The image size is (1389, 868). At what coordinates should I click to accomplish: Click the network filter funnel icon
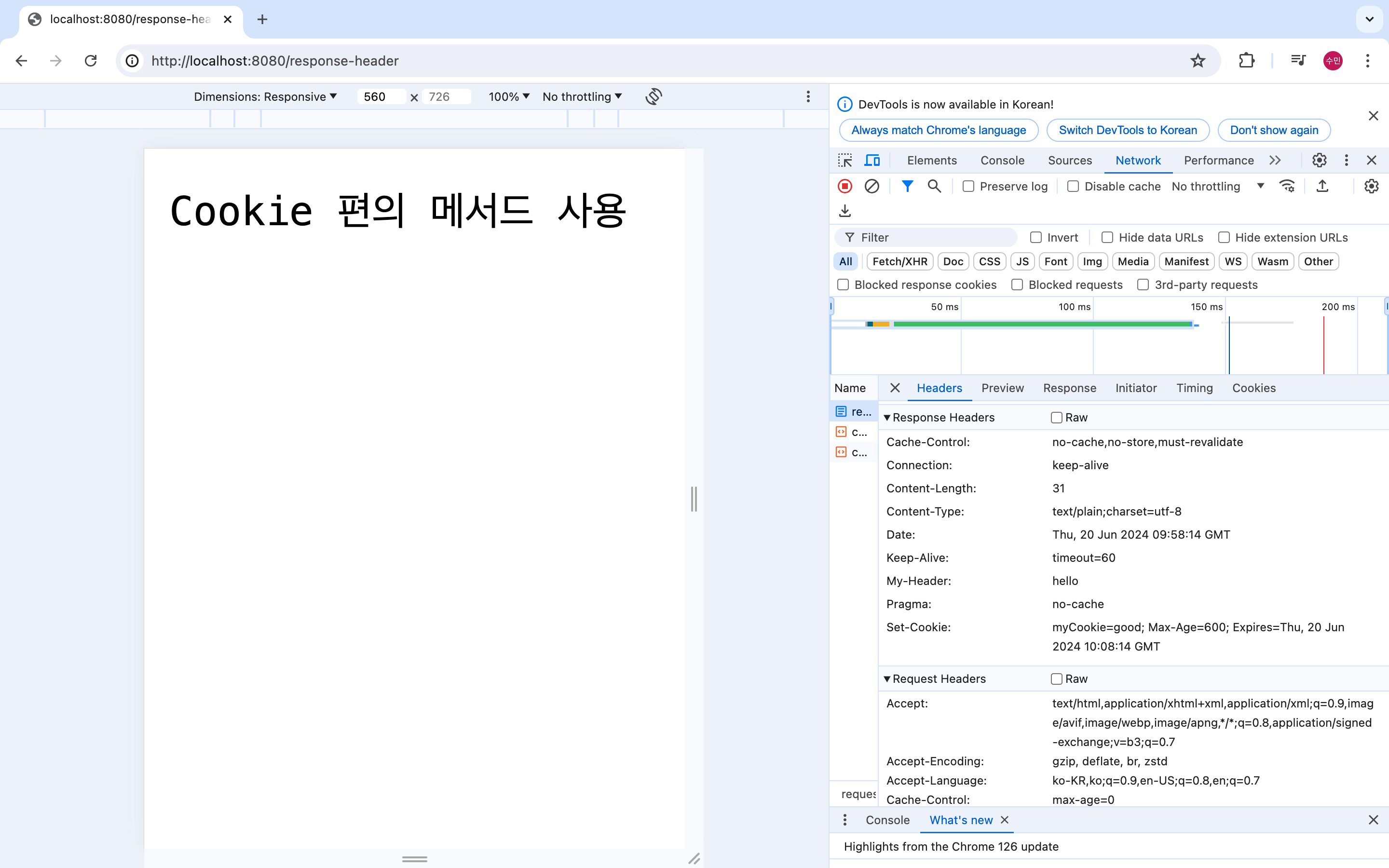click(907, 186)
